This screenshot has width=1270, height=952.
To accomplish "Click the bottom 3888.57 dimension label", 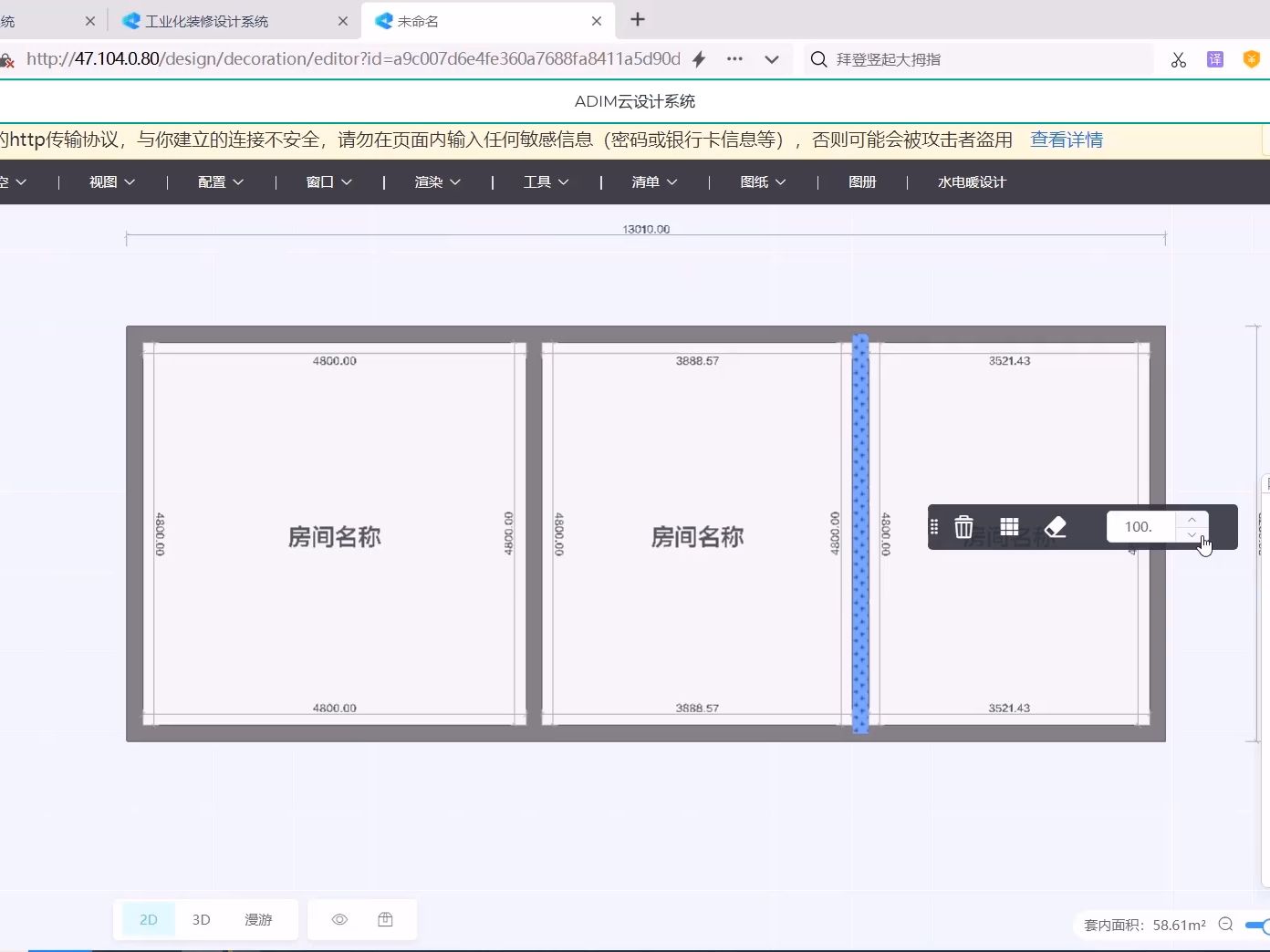I will coord(698,708).
